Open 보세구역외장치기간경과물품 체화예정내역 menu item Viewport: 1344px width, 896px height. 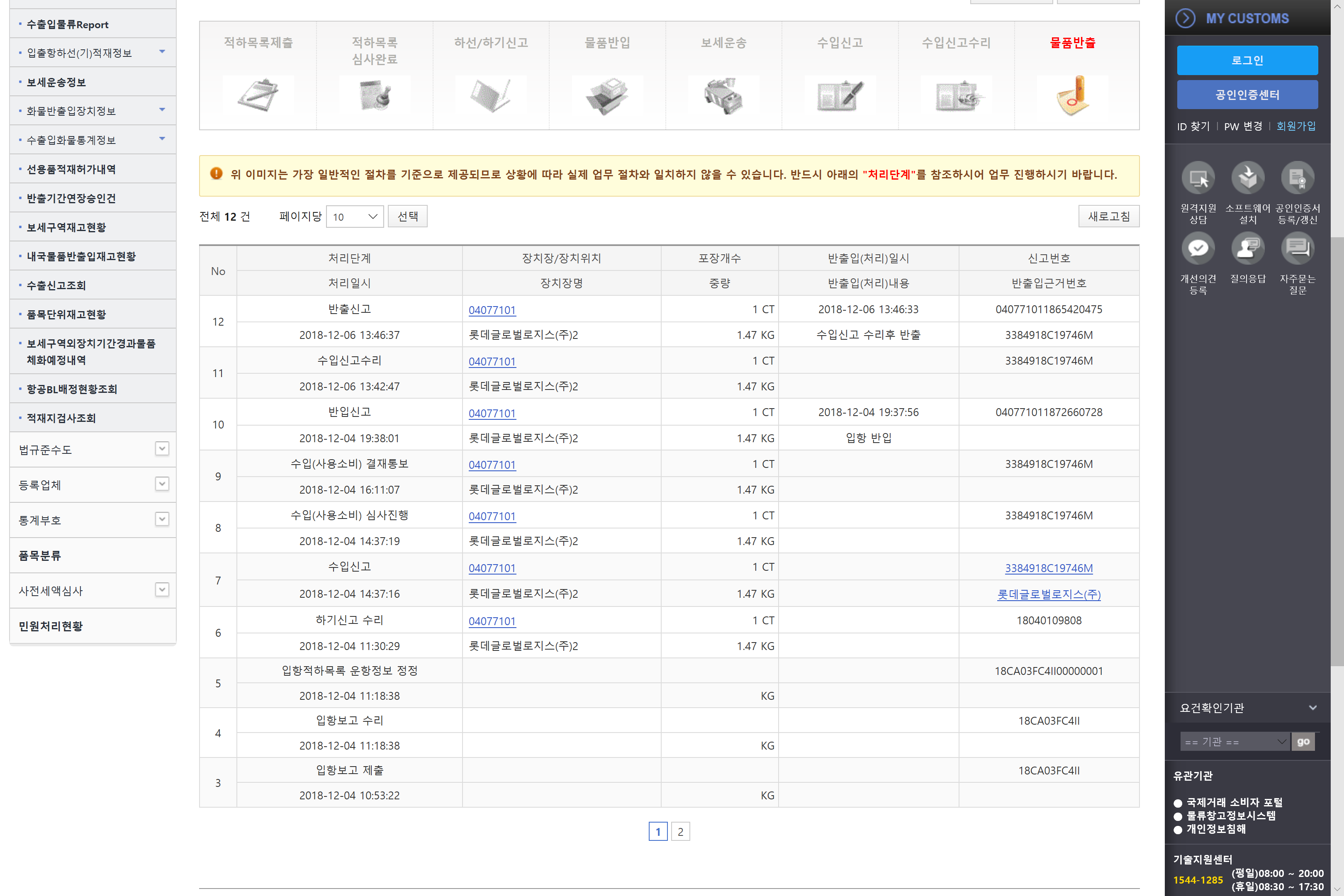[x=91, y=351]
